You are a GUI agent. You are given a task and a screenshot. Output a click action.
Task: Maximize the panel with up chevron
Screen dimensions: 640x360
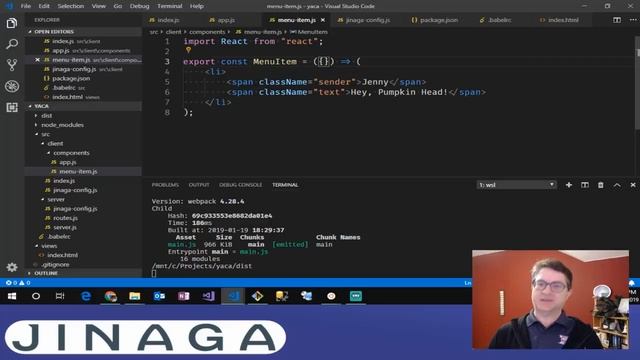point(617,185)
